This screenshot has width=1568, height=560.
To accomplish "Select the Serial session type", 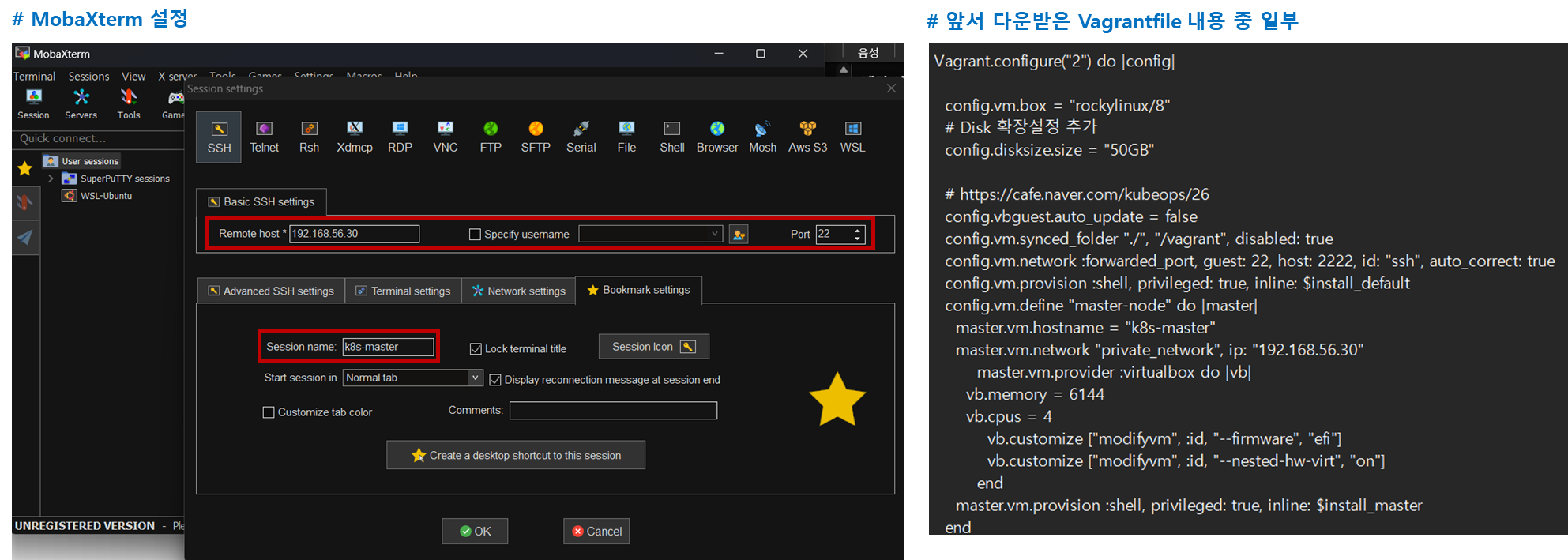I will (x=581, y=137).
